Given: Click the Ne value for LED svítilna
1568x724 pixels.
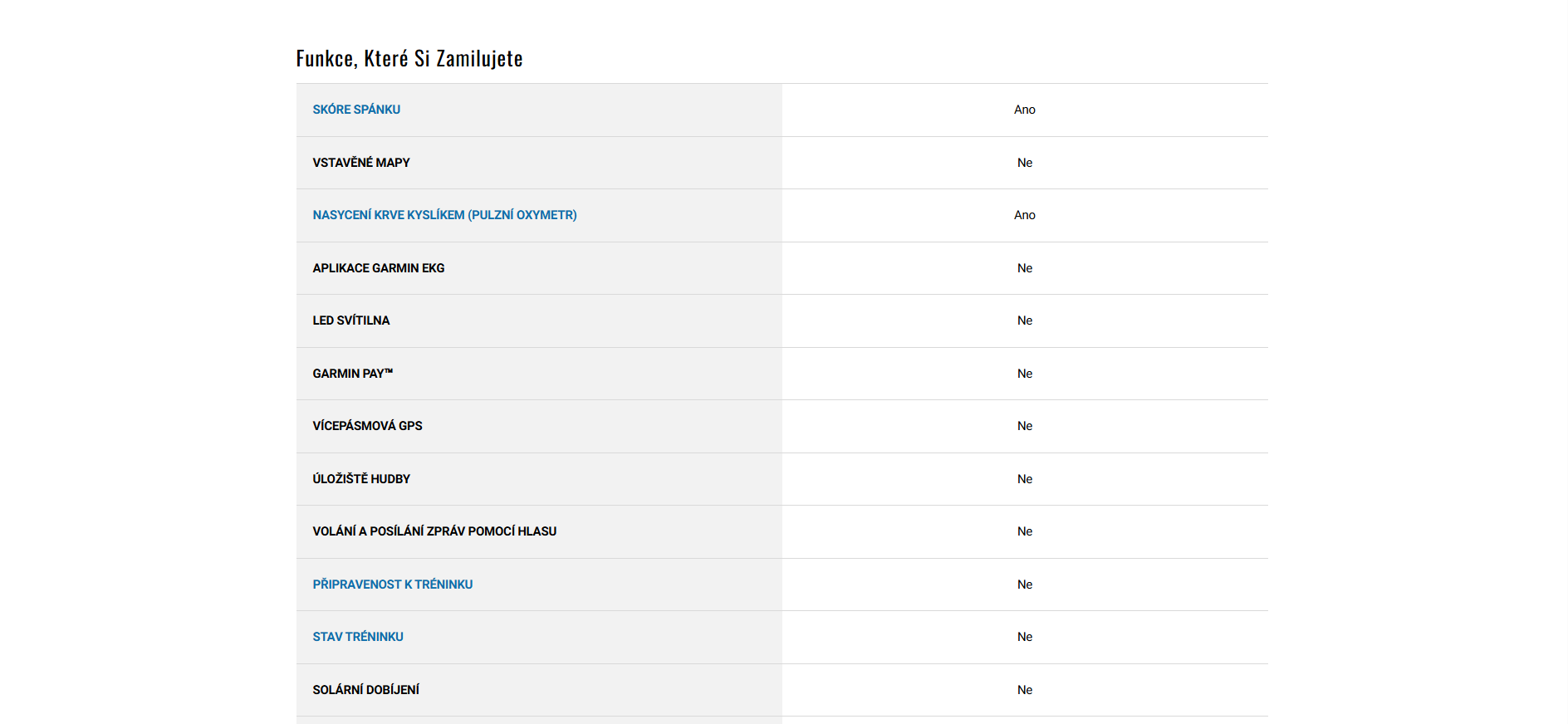Looking at the screenshot, I should tap(1025, 320).
